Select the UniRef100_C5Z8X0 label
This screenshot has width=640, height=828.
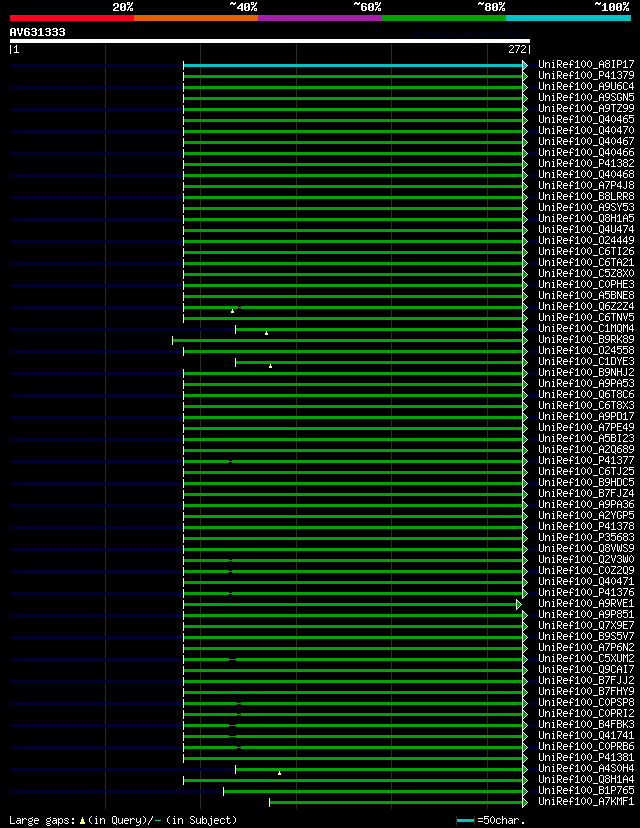coord(586,274)
